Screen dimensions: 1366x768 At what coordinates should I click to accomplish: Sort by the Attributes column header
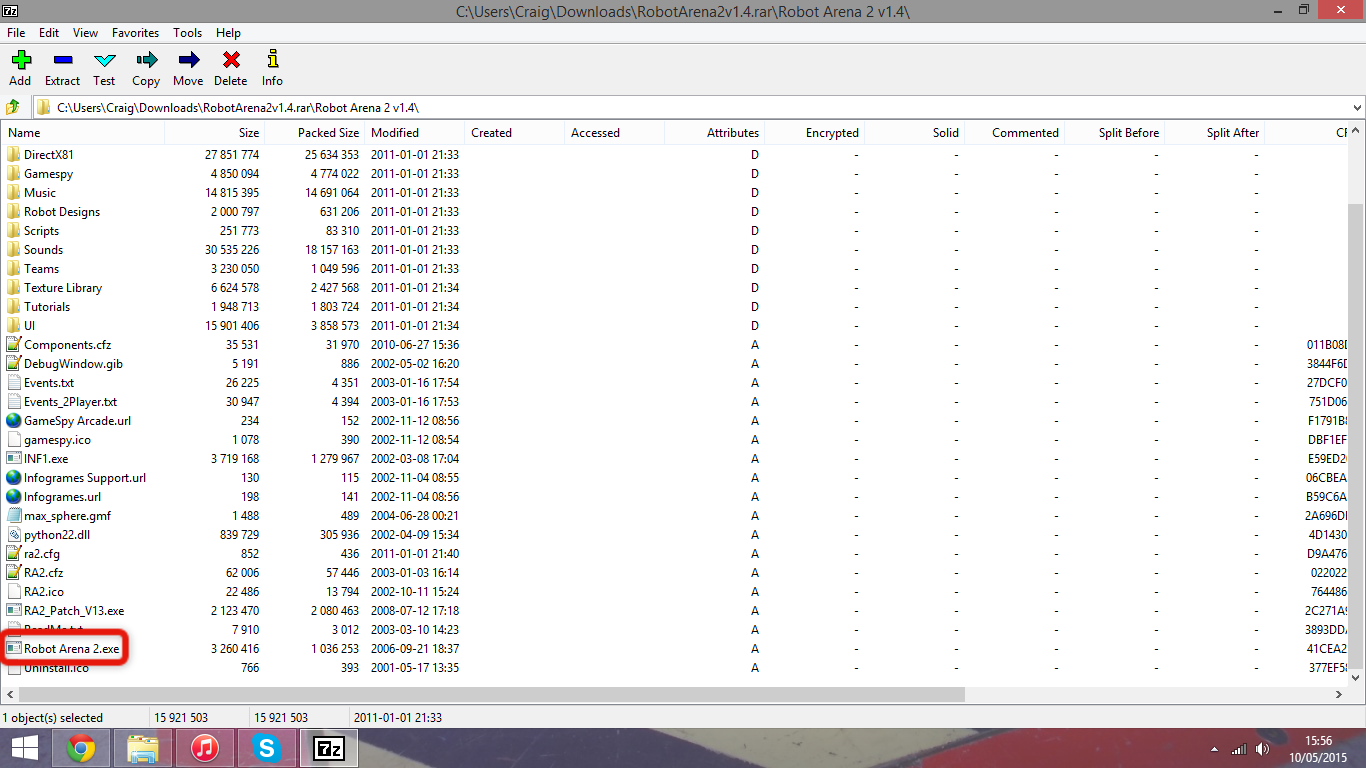coord(715,133)
